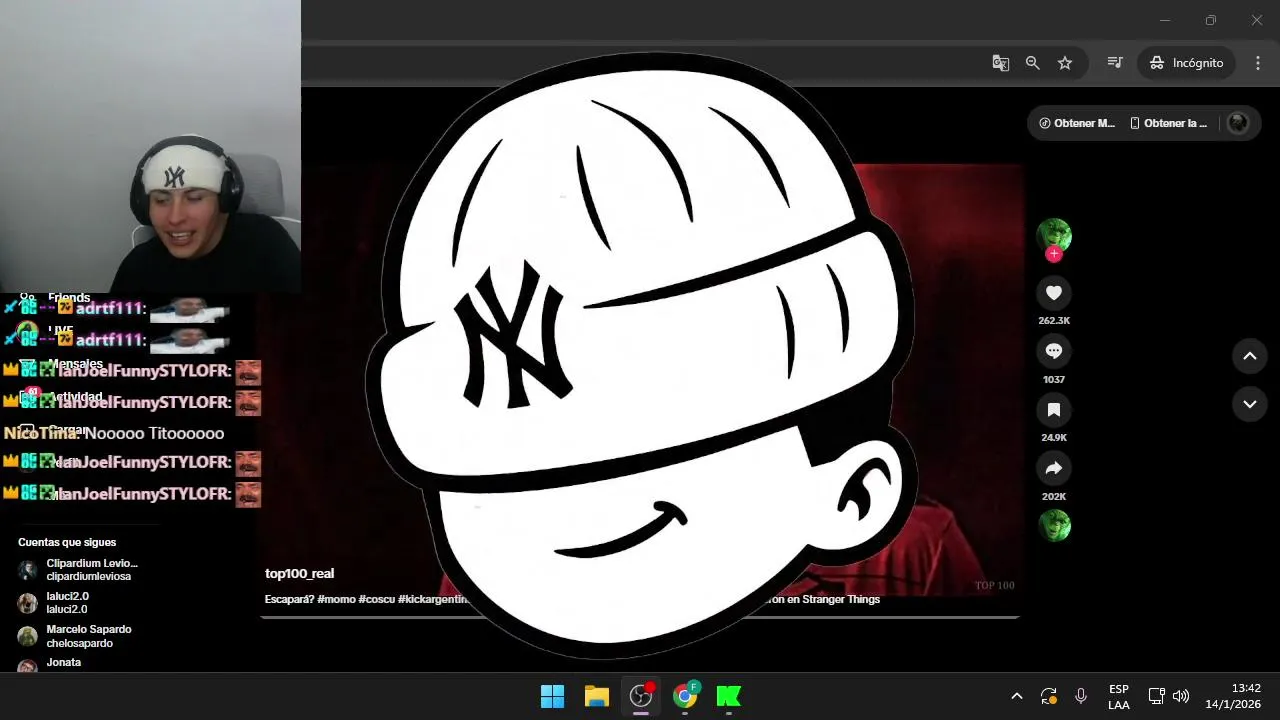1280x720 pixels.
Task: Like the TikTok video with the heart icon
Action: pos(1053,293)
